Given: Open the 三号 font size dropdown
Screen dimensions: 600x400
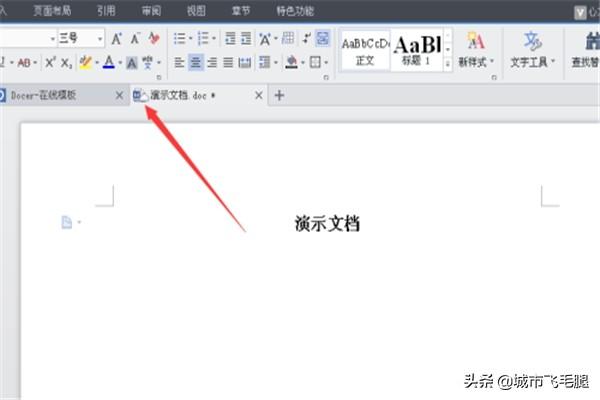Looking at the screenshot, I should pos(100,39).
